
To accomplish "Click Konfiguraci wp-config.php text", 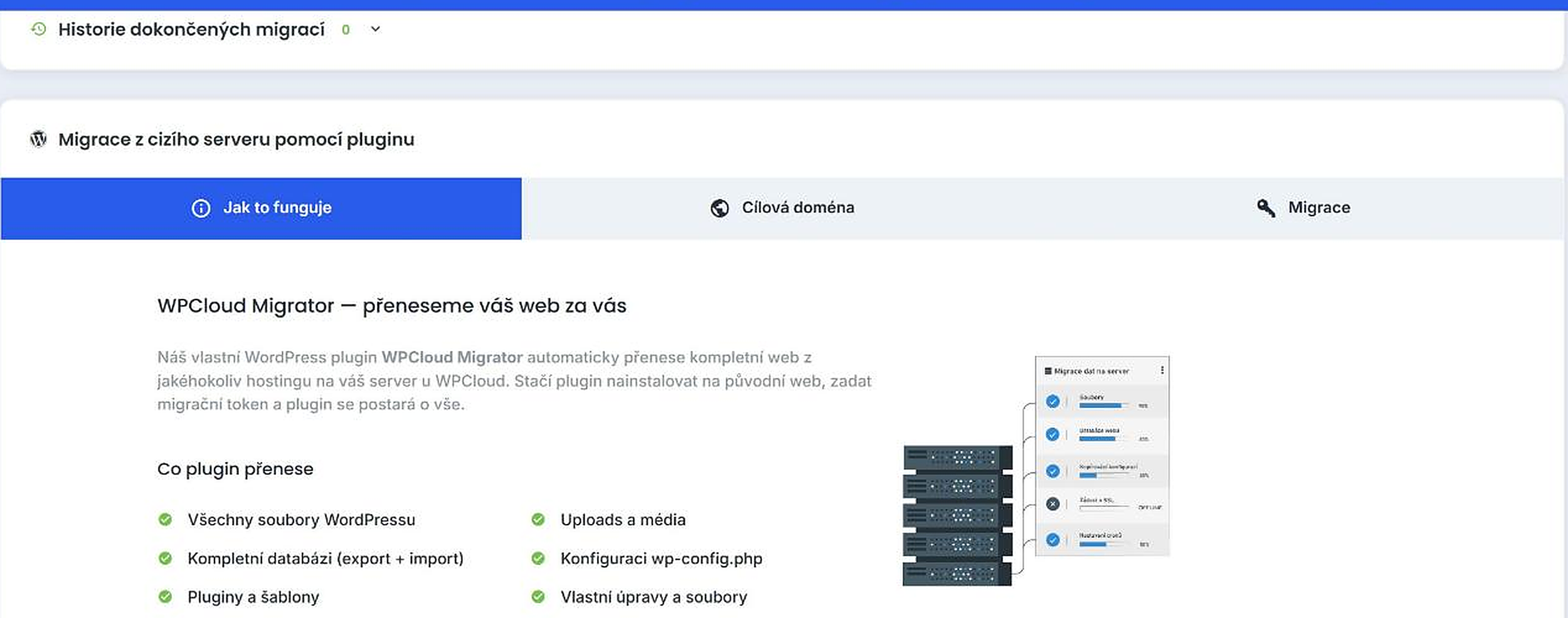I will tap(662, 558).
